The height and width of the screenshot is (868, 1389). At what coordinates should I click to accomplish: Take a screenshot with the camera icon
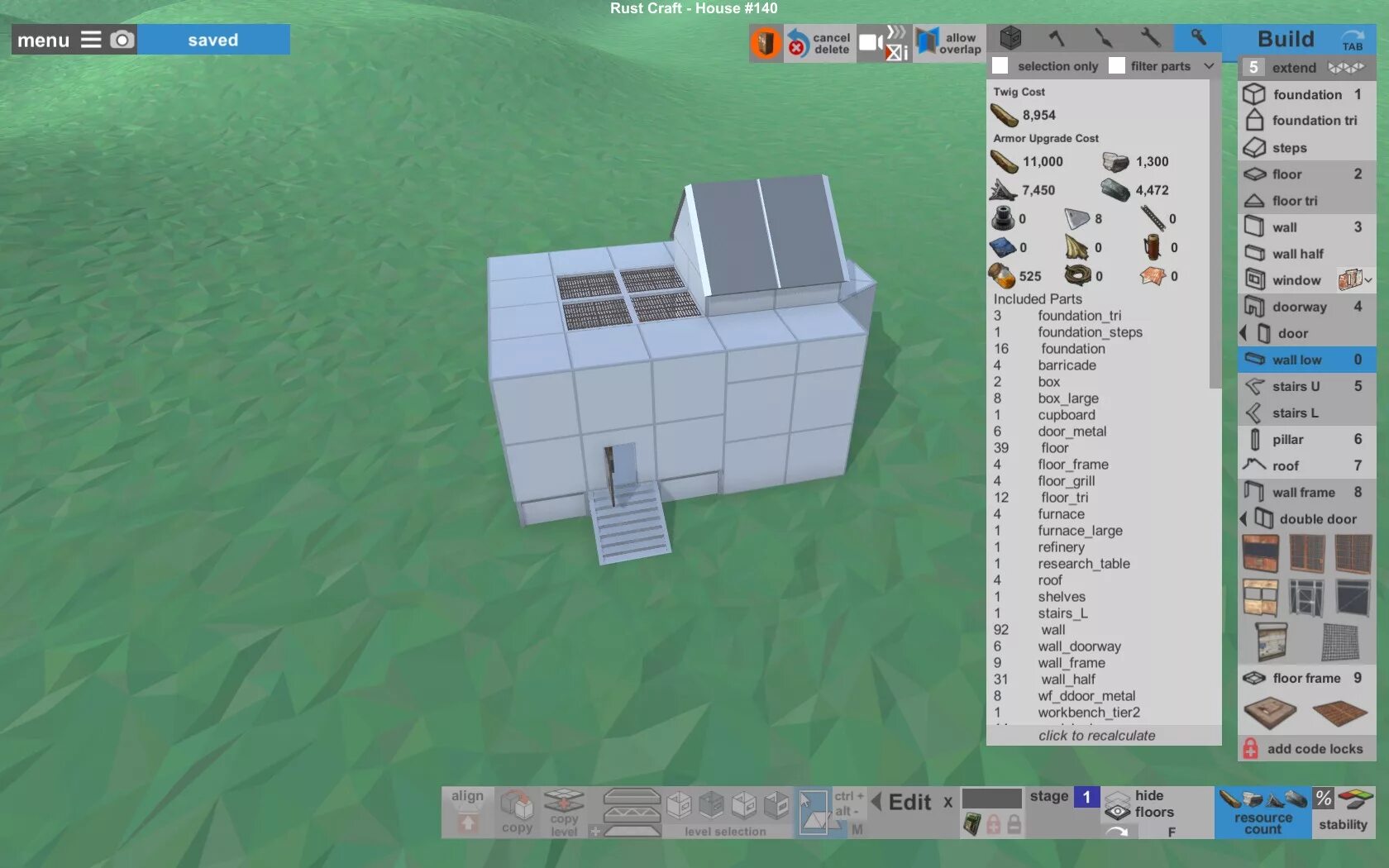(122, 40)
